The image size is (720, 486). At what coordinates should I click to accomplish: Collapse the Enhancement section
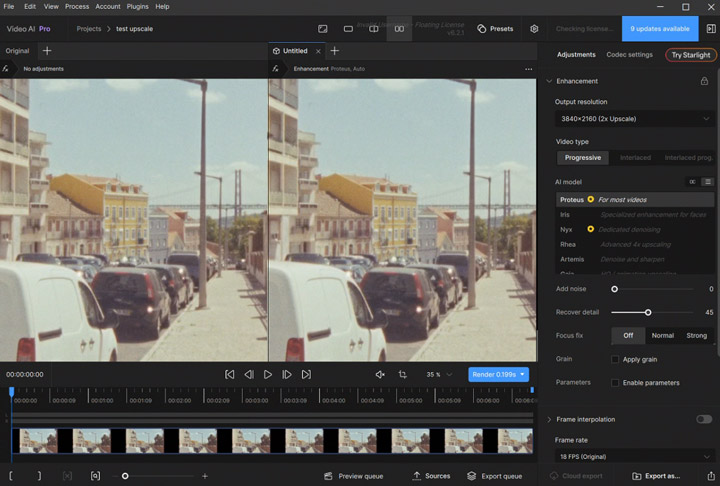pyautogui.click(x=549, y=81)
